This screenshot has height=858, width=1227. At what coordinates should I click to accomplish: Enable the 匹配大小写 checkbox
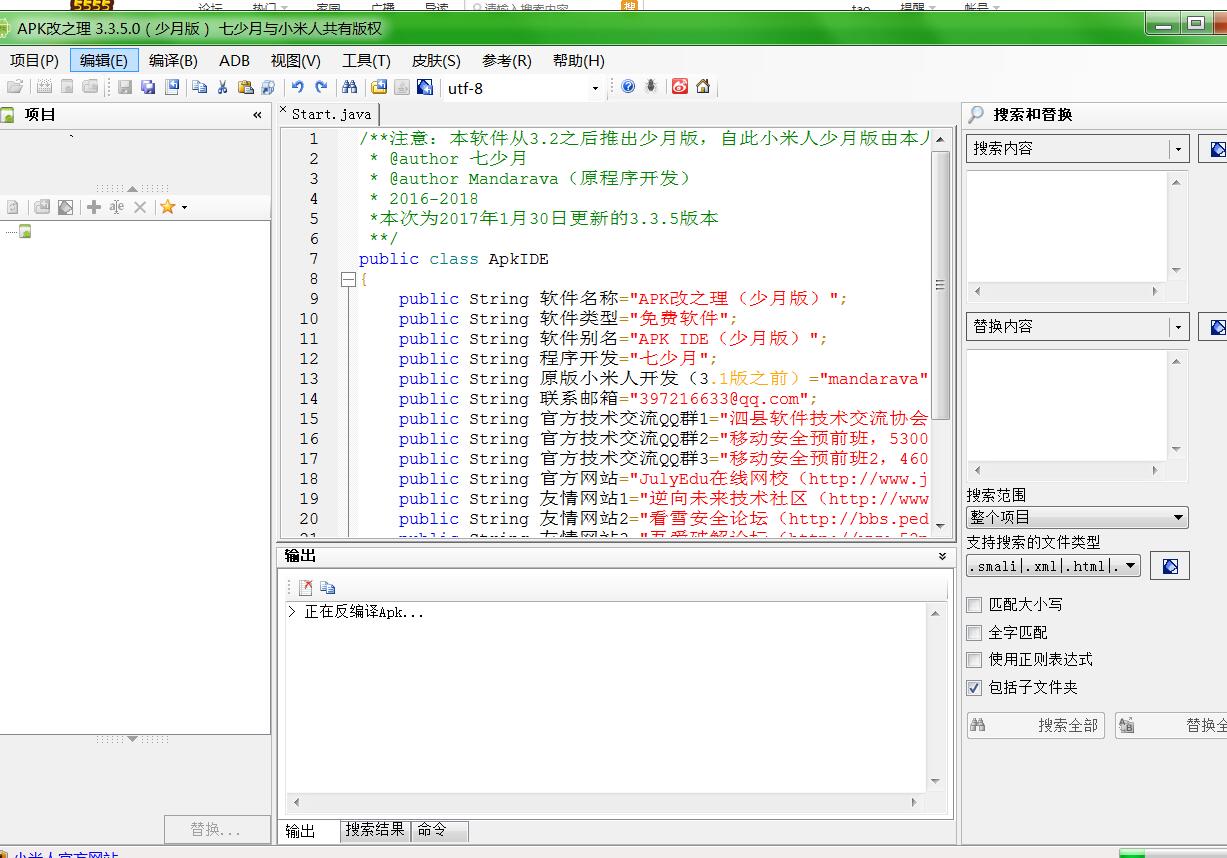click(974, 605)
